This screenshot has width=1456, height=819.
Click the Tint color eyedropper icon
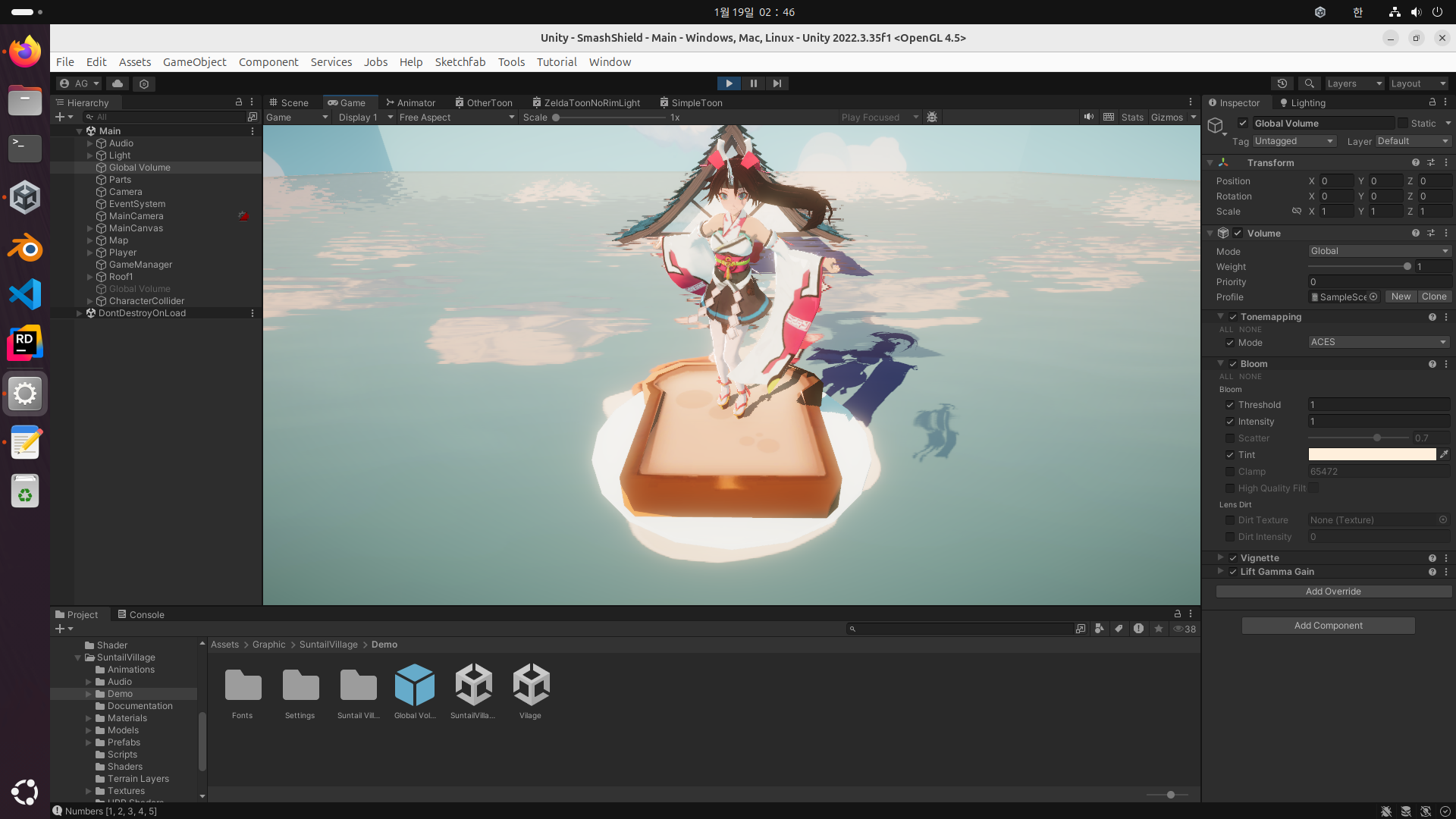click(1444, 454)
